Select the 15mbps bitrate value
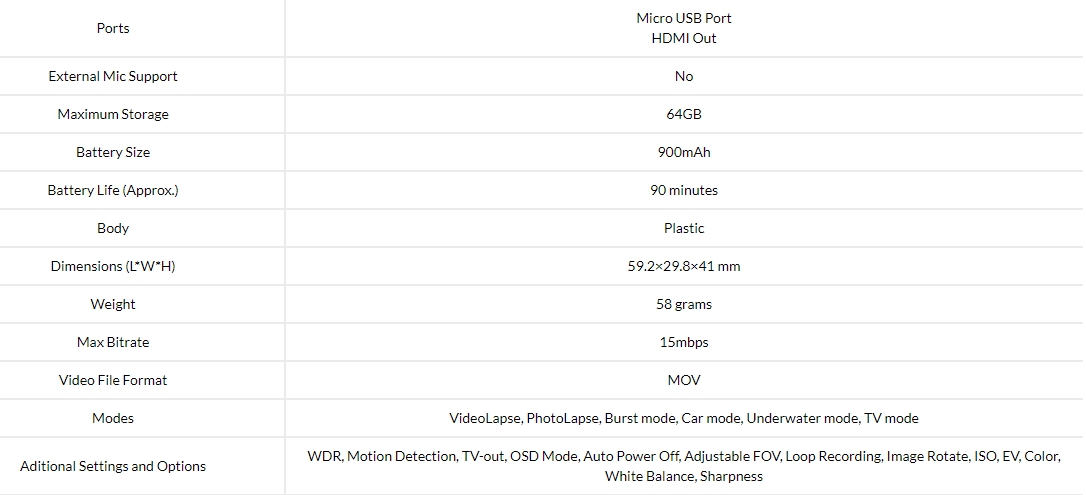1086x495 pixels. pyautogui.click(x=684, y=342)
